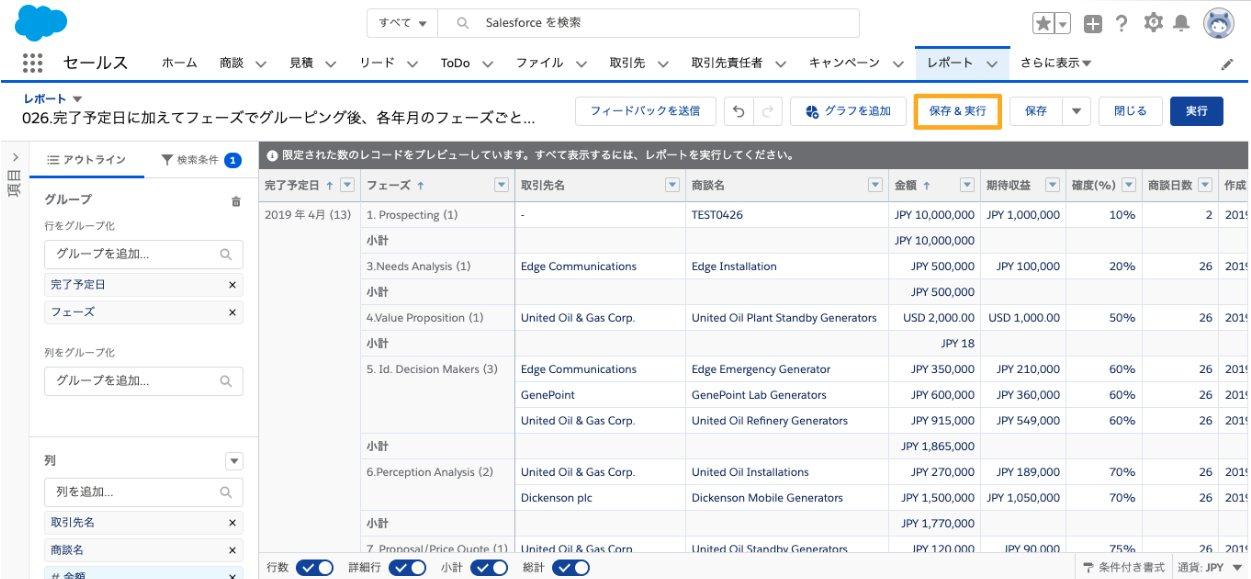This screenshot has height=579, width=1251.
Task: Go to the キャンペーン tab
Action: pyautogui.click(x=844, y=63)
